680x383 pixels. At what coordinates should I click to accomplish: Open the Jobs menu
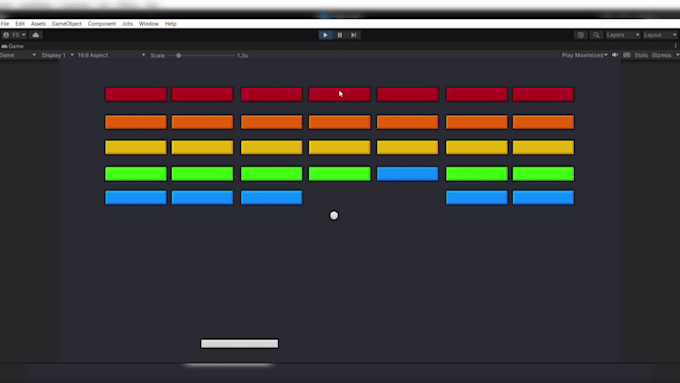pos(128,24)
